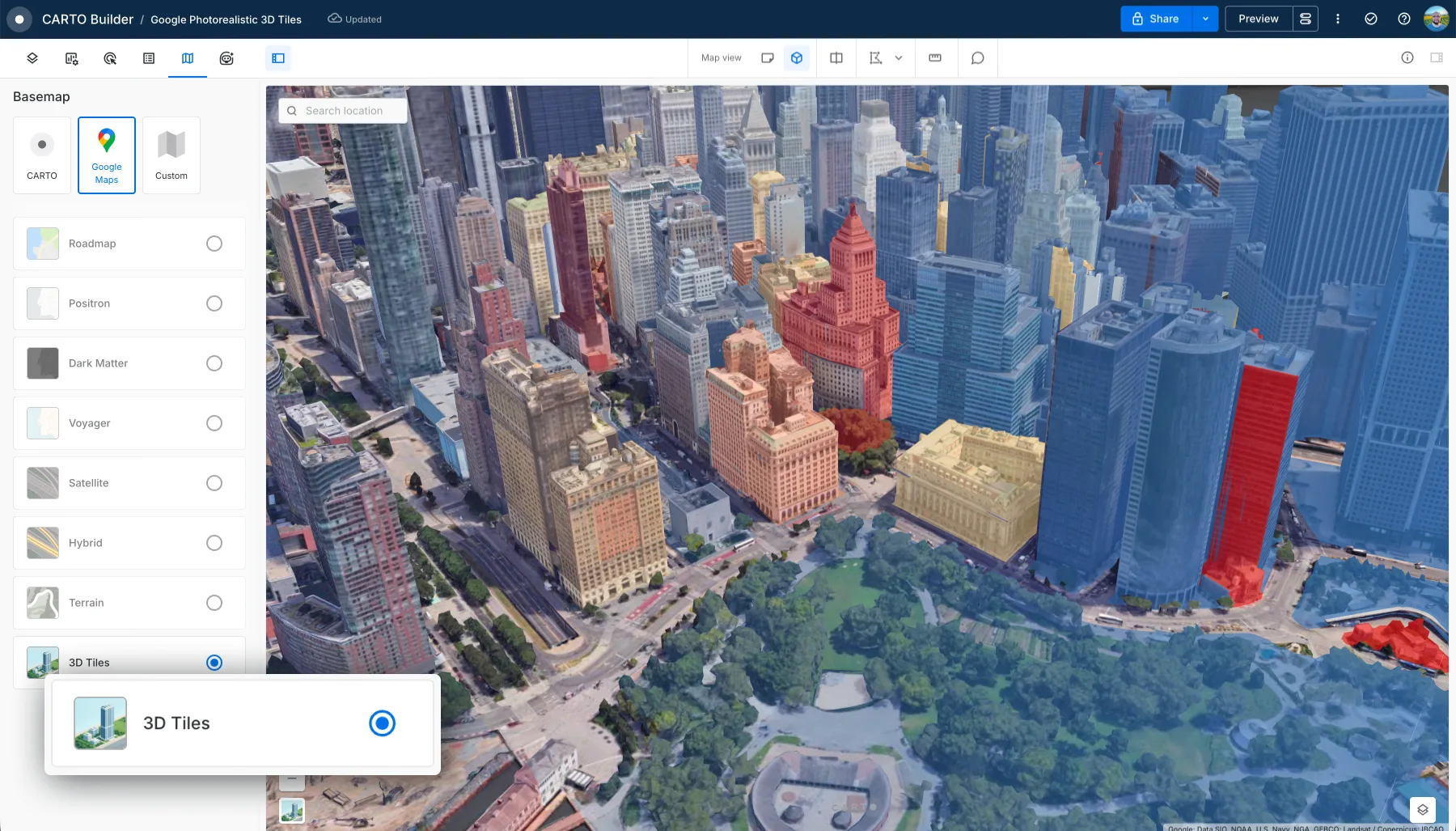Choose the Positron basemap radio
Screen dimensions: 1456x831
click(x=214, y=303)
